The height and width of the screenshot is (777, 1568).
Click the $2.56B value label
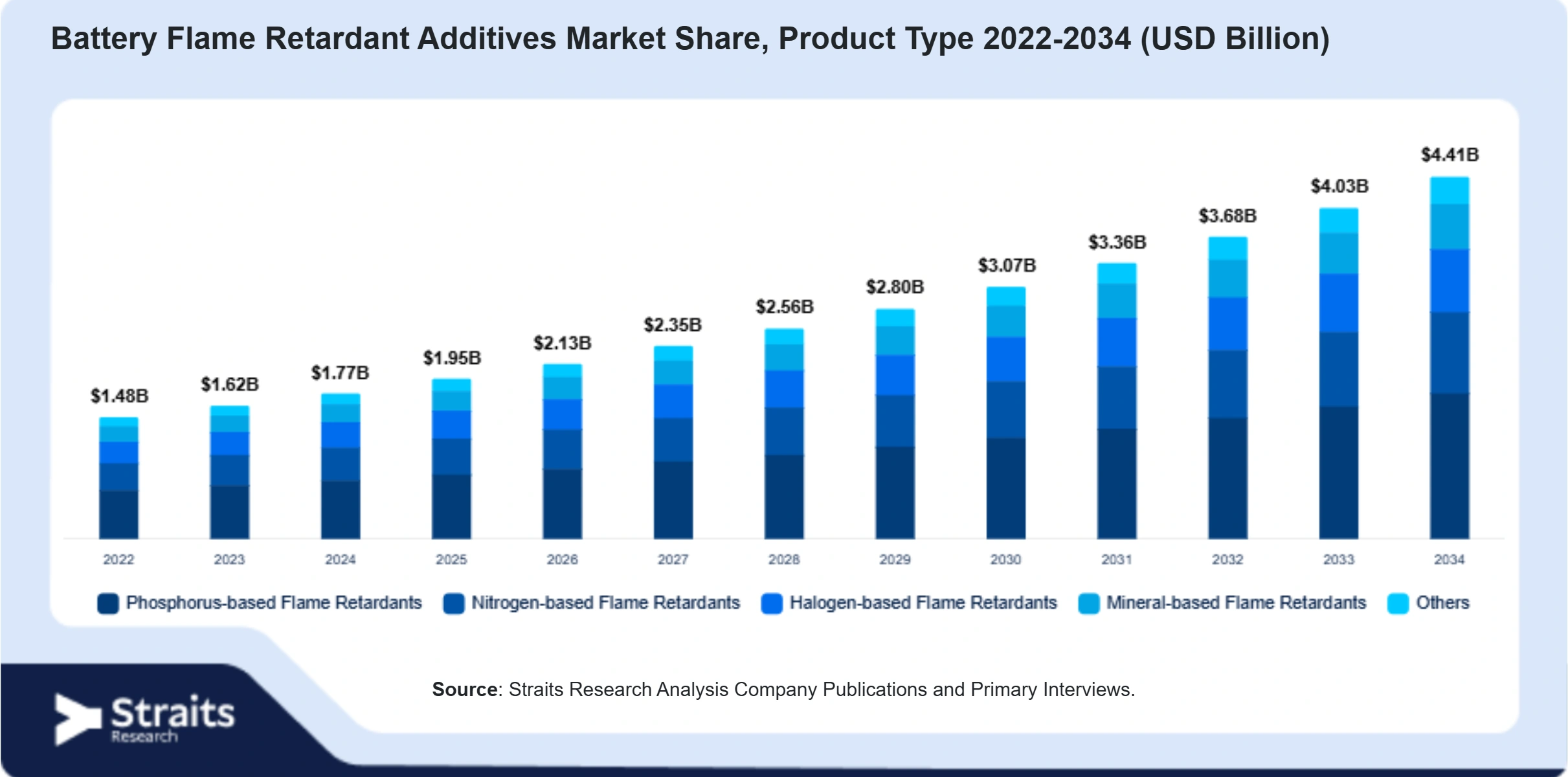(785, 307)
